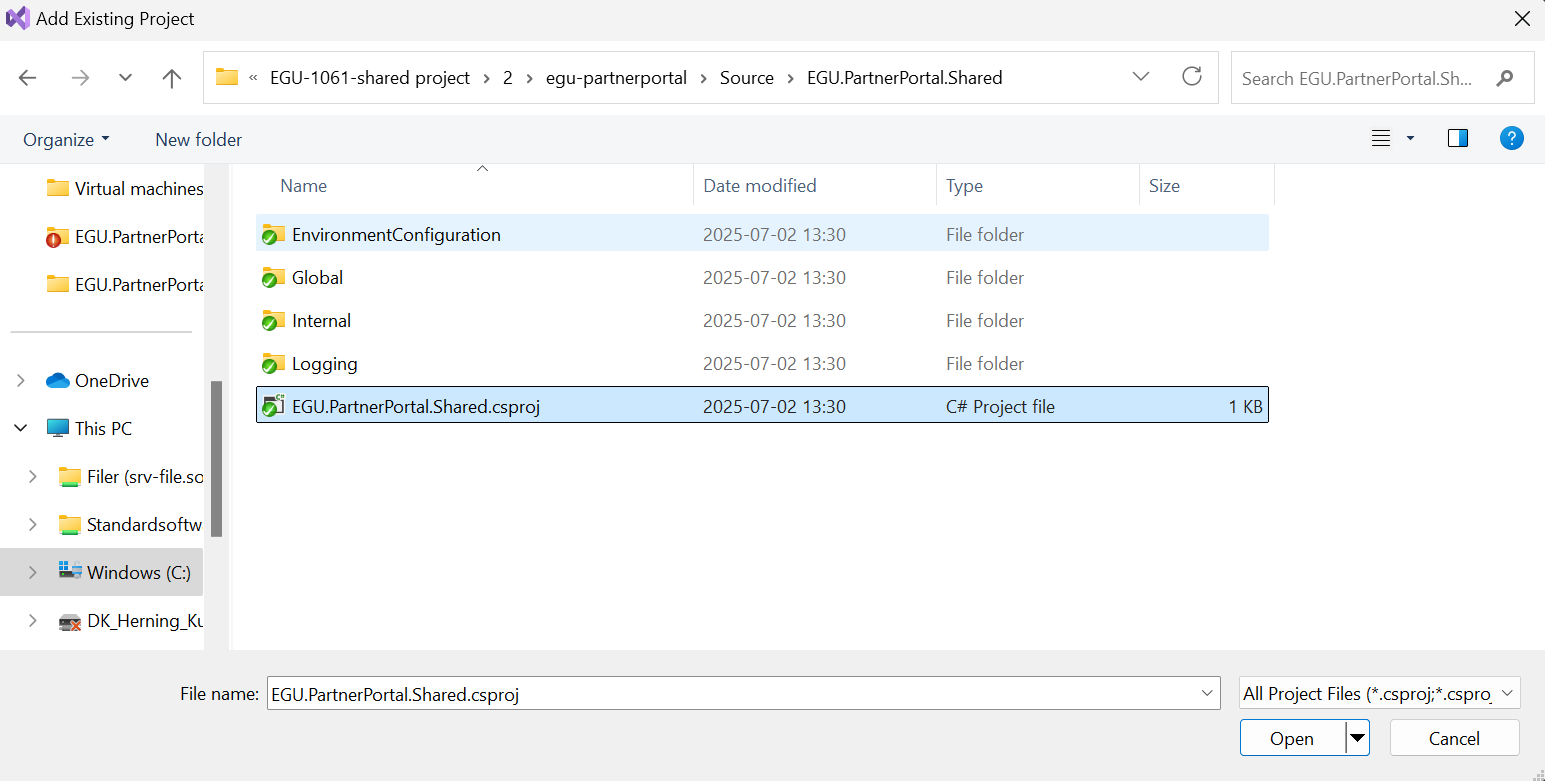Image resolution: width=1545 pixels, height=781 pixels.
Task: Click the folder icon in address bar
Action: pos(227,77)
